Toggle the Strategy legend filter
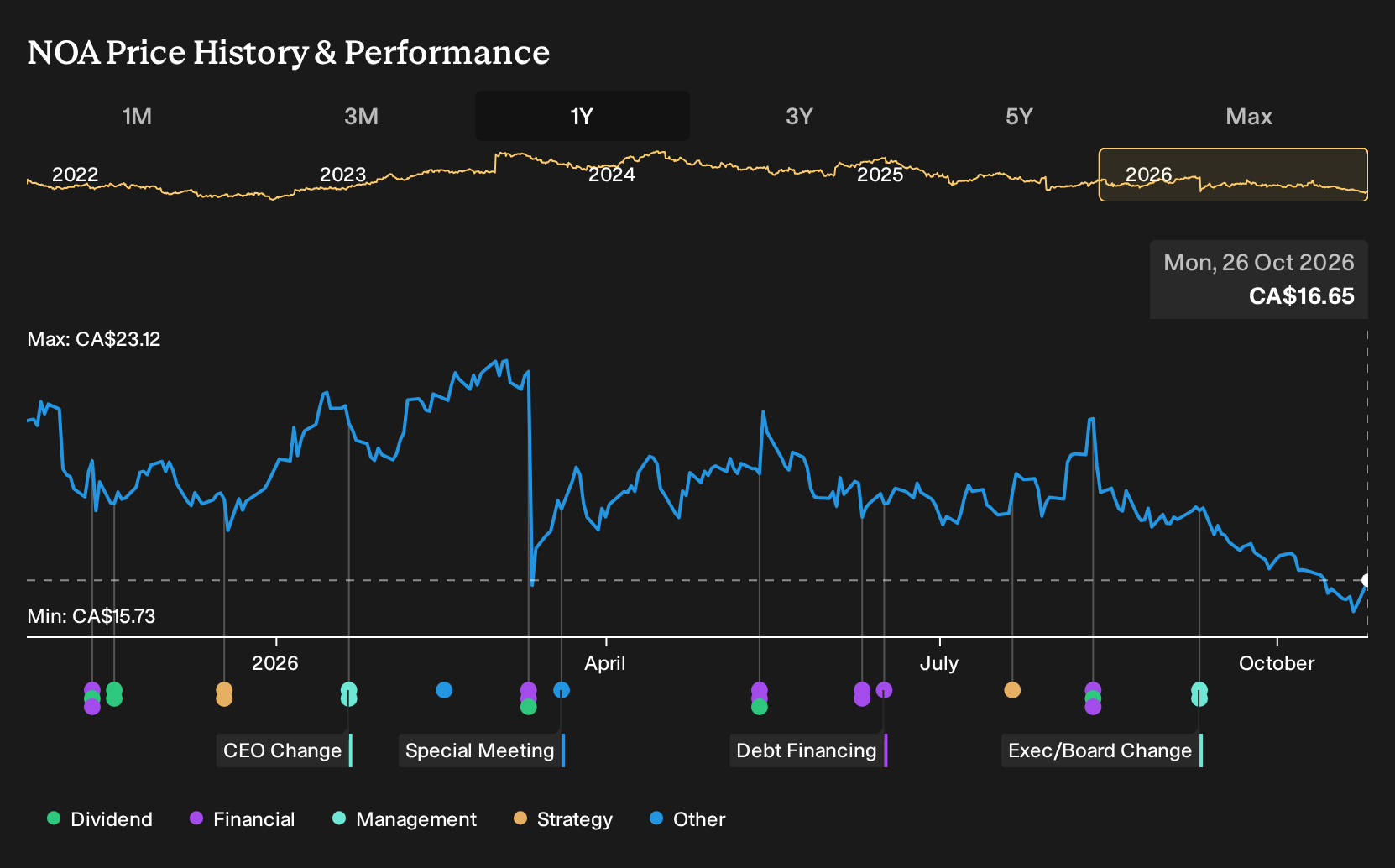 point(563,819)
